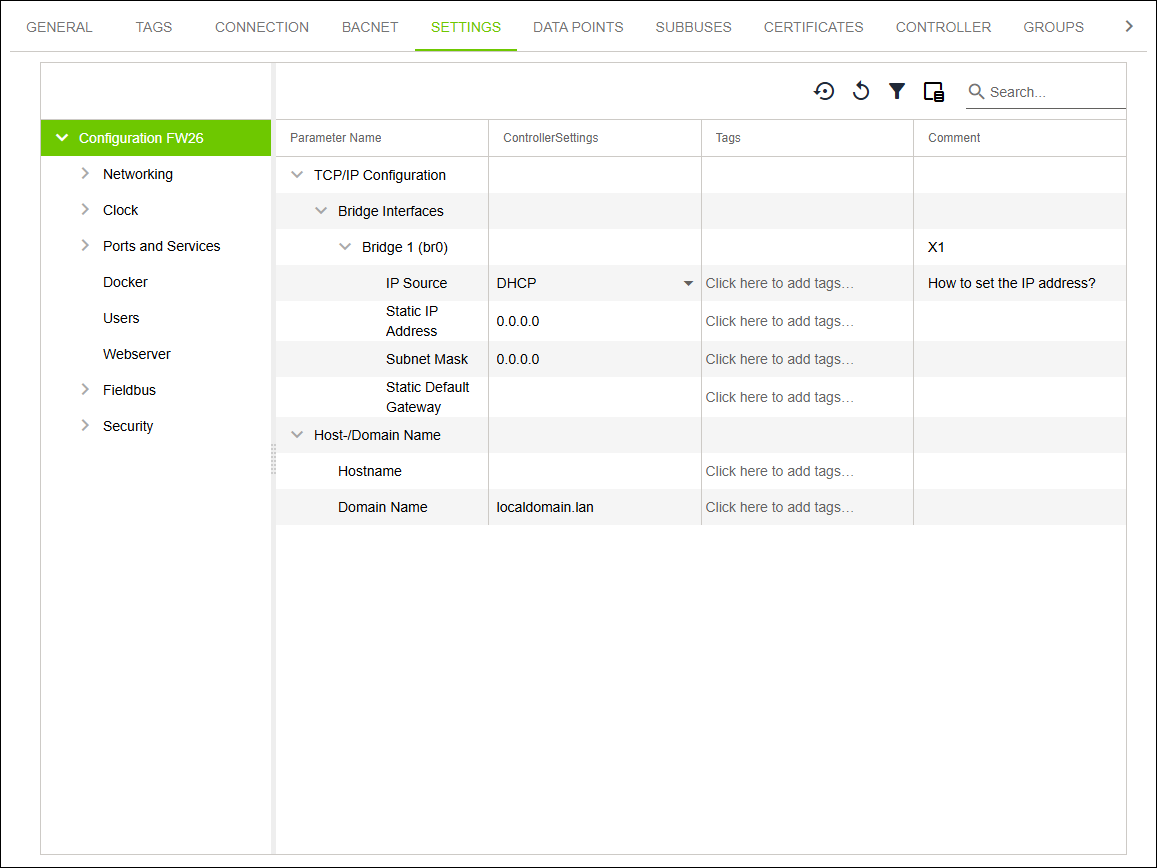Add tags to the Subnet Mask row
This screenshot has height=868, width=1157.
point(779,359)
